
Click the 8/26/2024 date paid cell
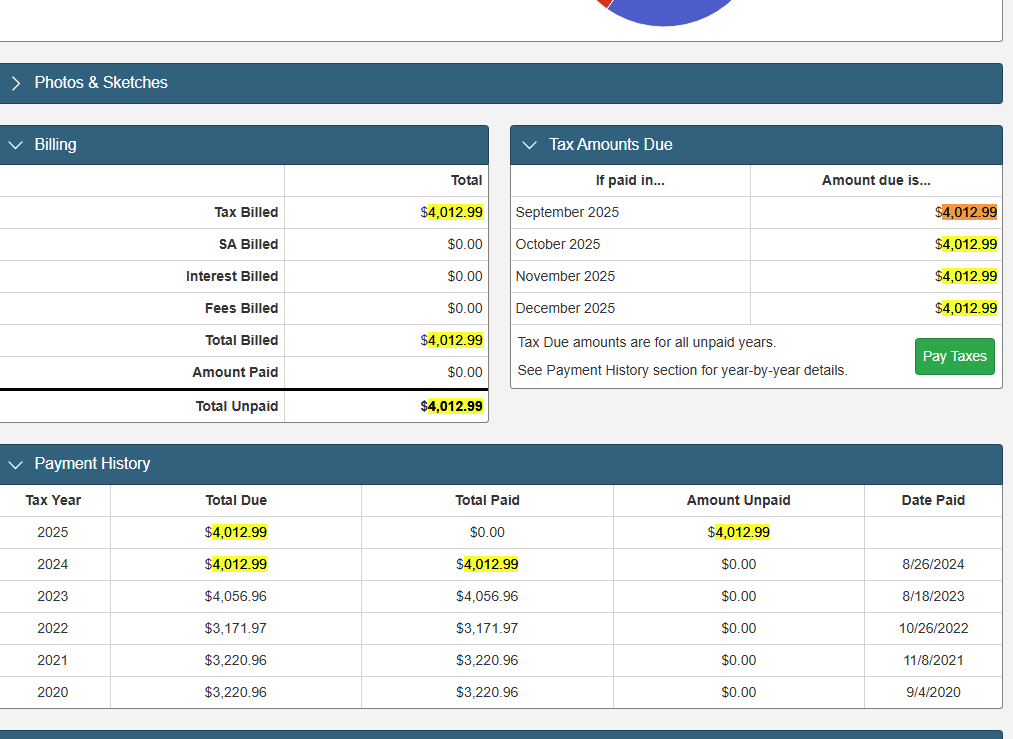tap(932, 564)
